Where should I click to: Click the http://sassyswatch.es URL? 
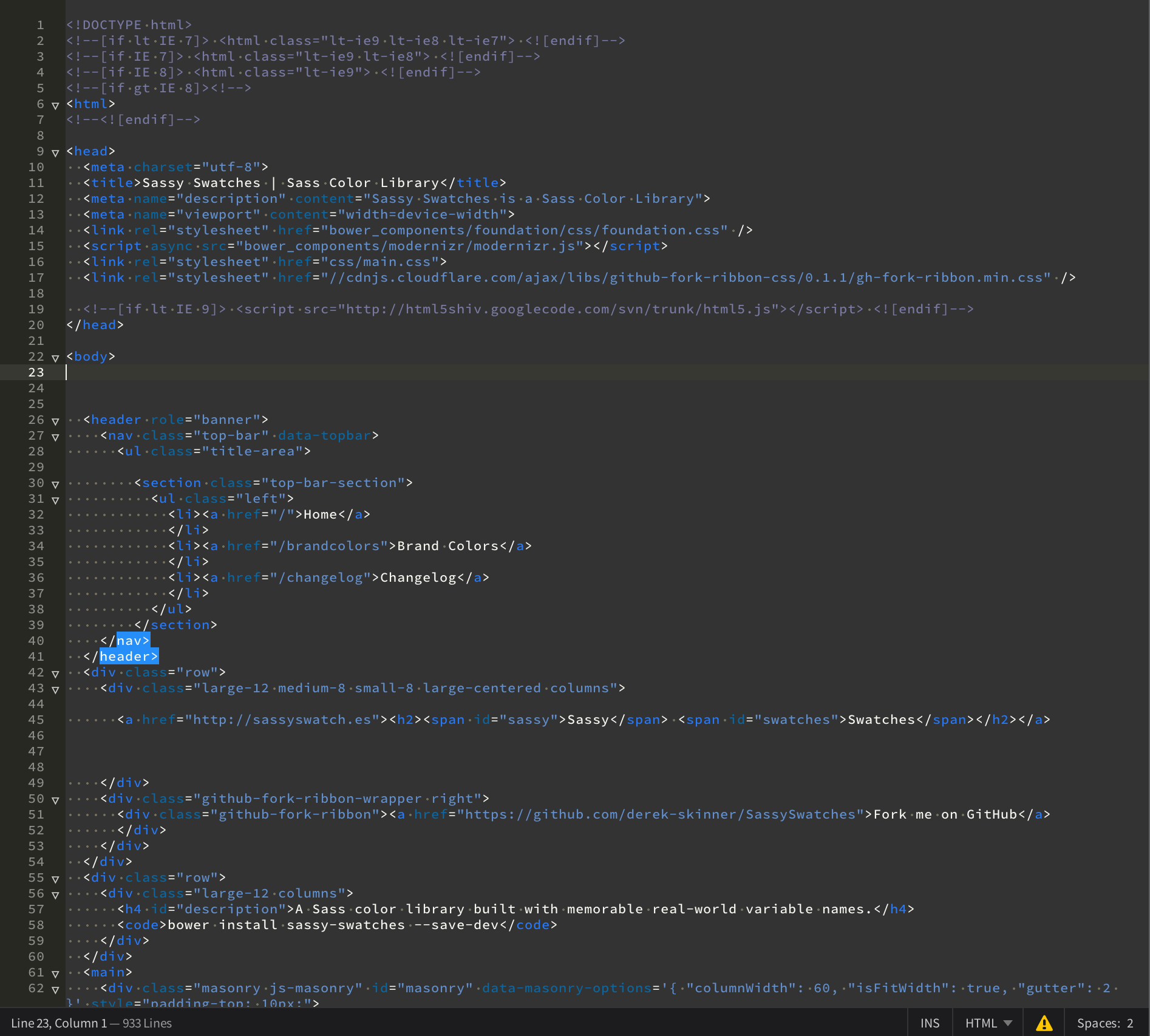[x=282, y=720]
